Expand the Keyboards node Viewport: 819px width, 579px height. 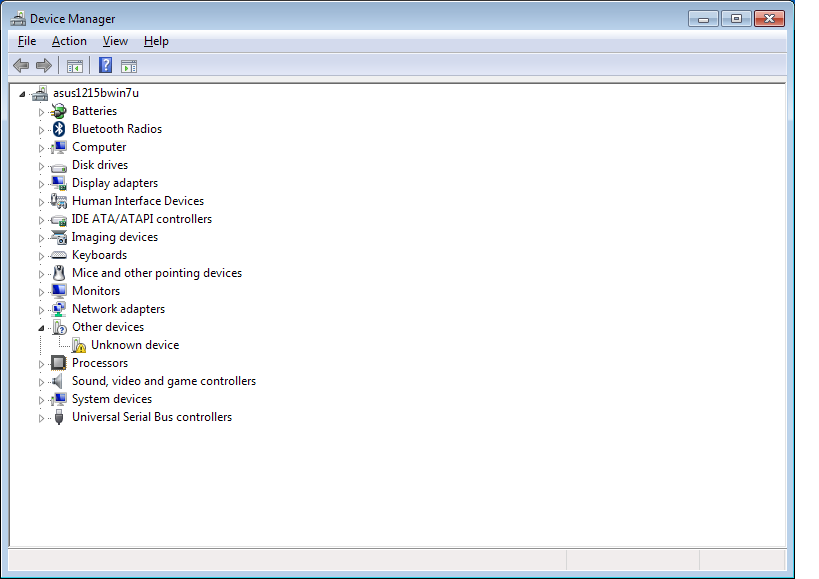pos(41,256)
